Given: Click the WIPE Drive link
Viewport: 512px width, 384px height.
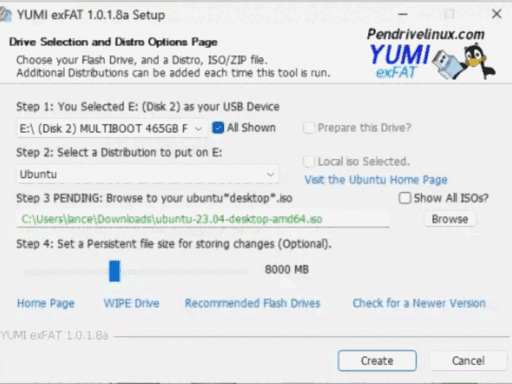Looking at the screenshot, I should point(131,303).
